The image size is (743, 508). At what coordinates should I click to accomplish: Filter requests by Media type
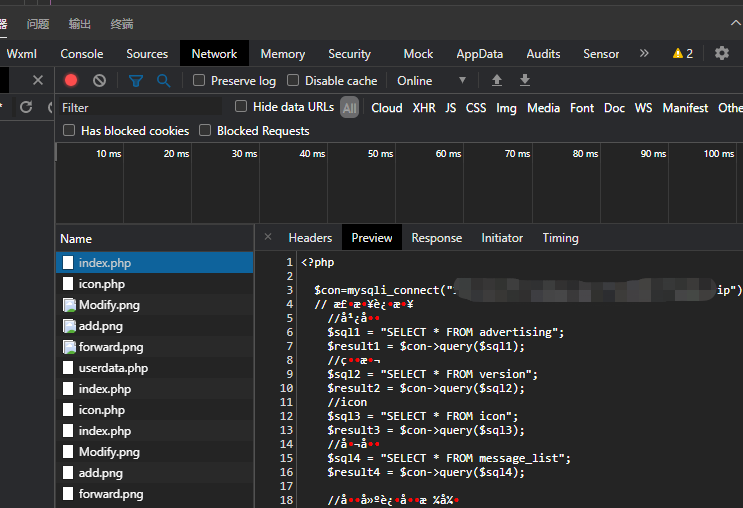(544, 108)
